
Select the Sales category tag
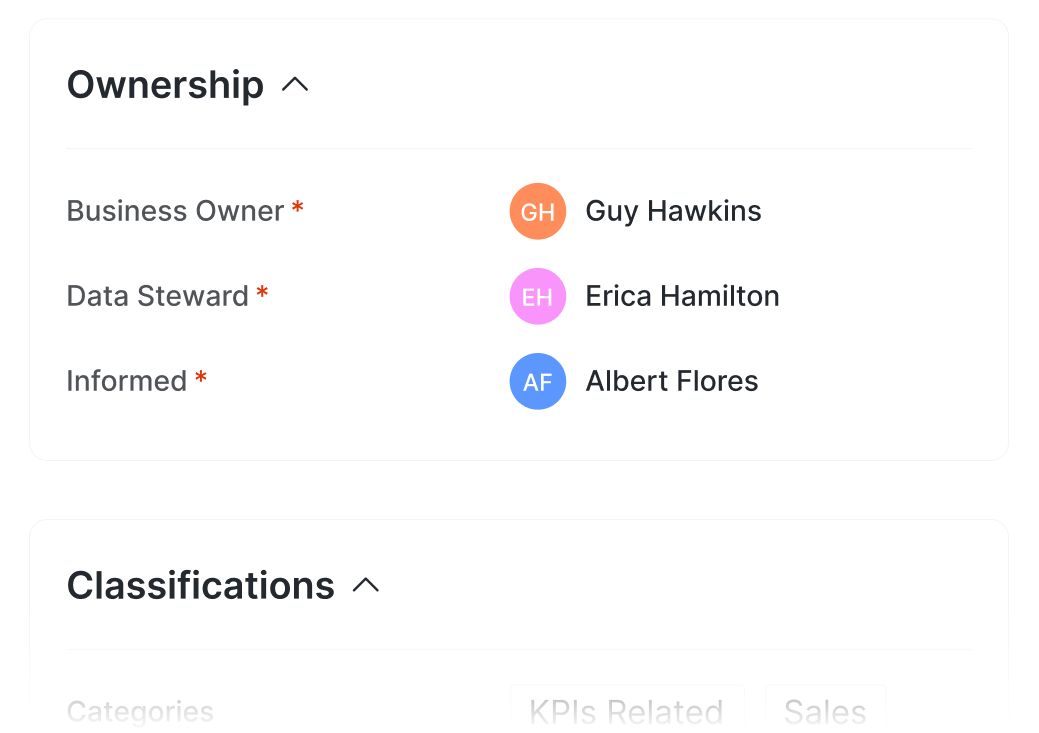825,710
